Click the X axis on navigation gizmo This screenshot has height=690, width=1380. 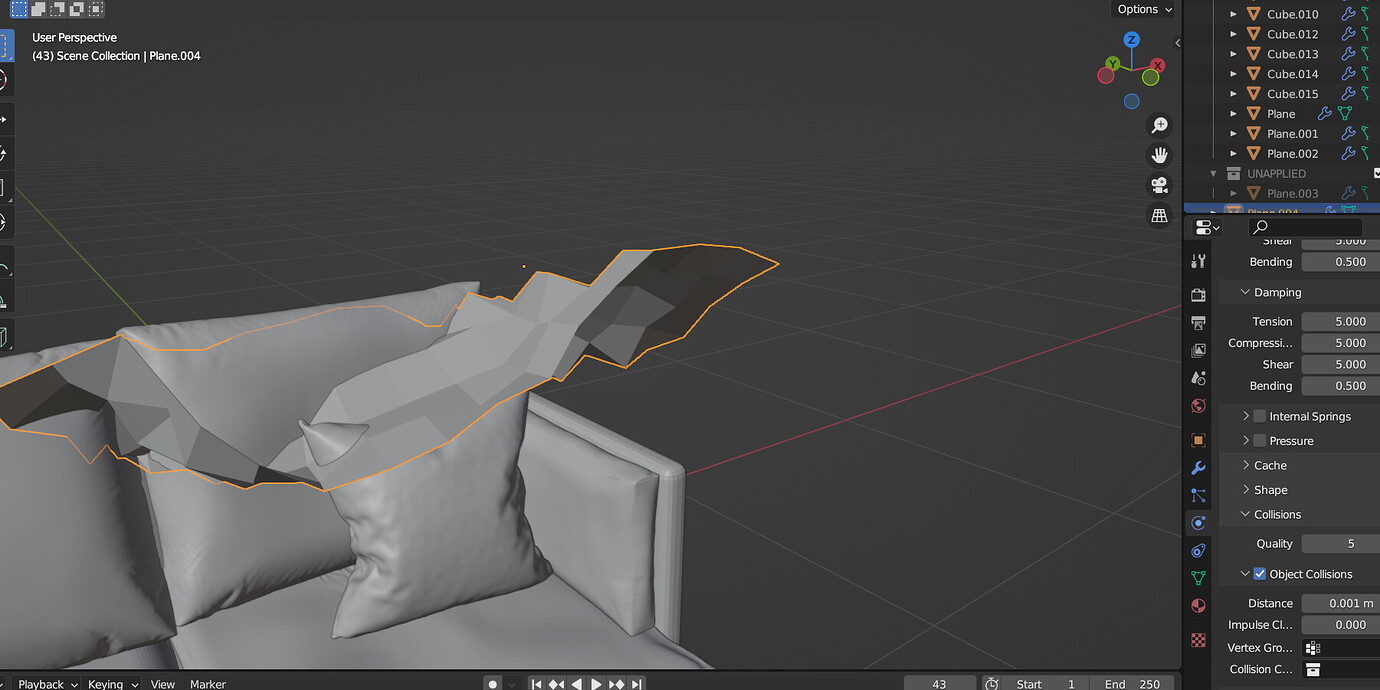[x=1157, y=66]
